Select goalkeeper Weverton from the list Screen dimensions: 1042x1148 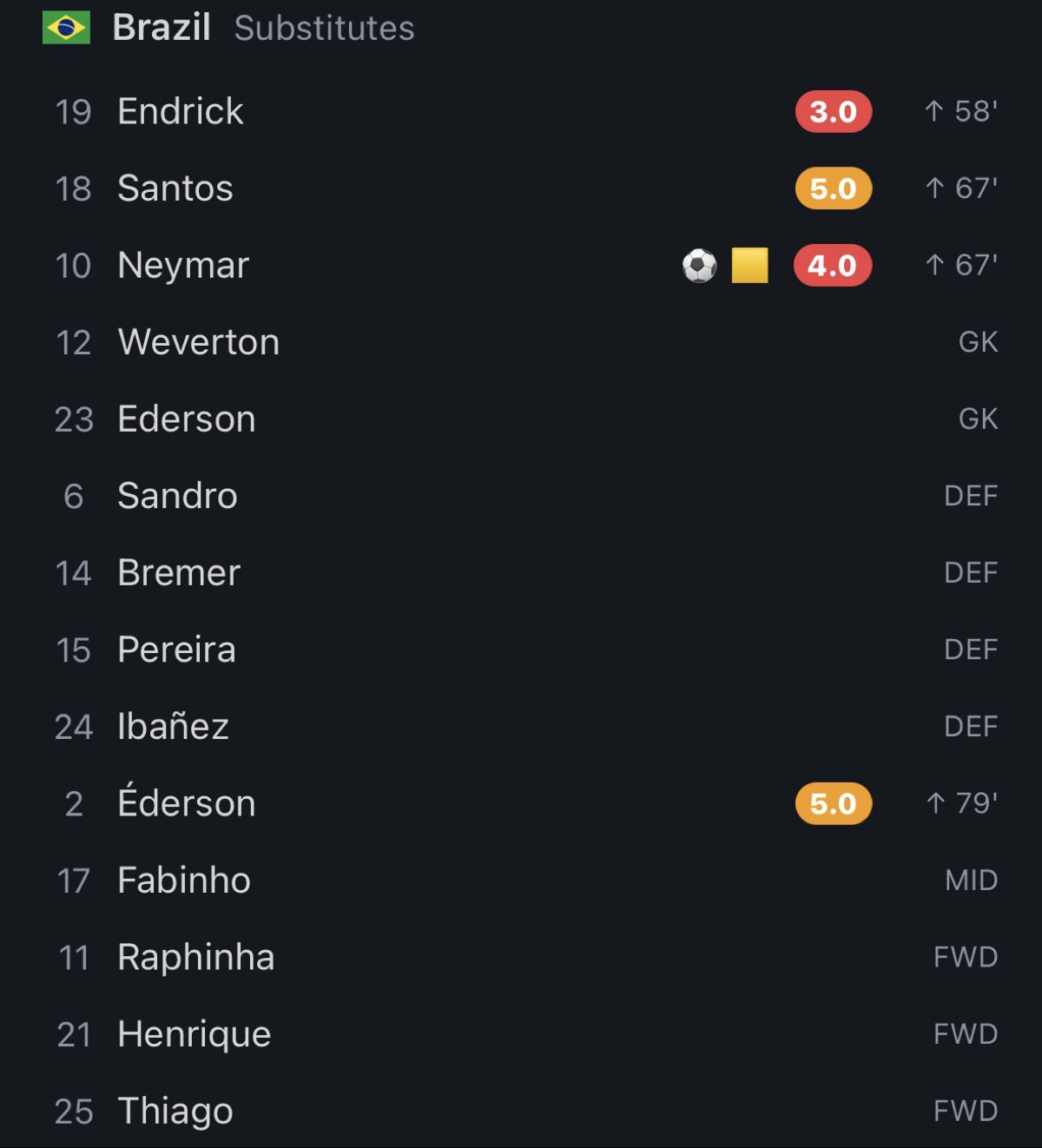coord(521,342)
